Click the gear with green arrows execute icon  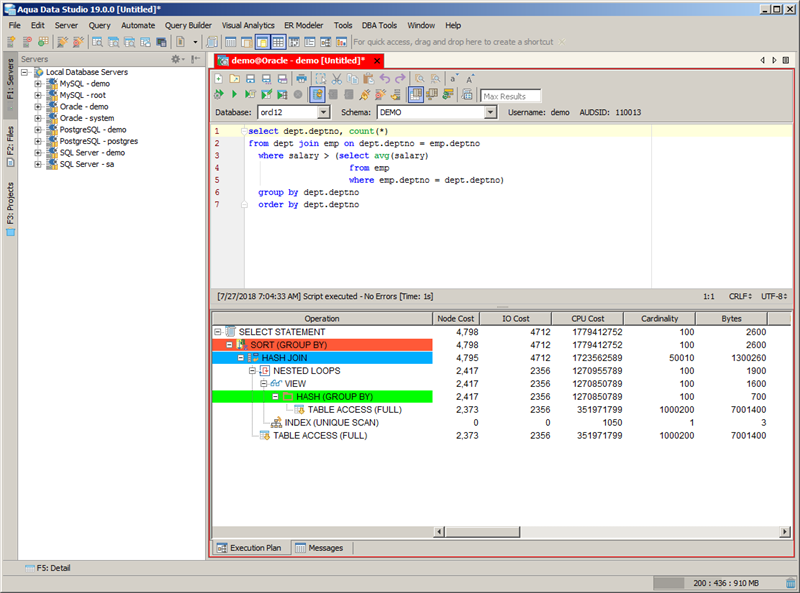click(x=218, y=94)
